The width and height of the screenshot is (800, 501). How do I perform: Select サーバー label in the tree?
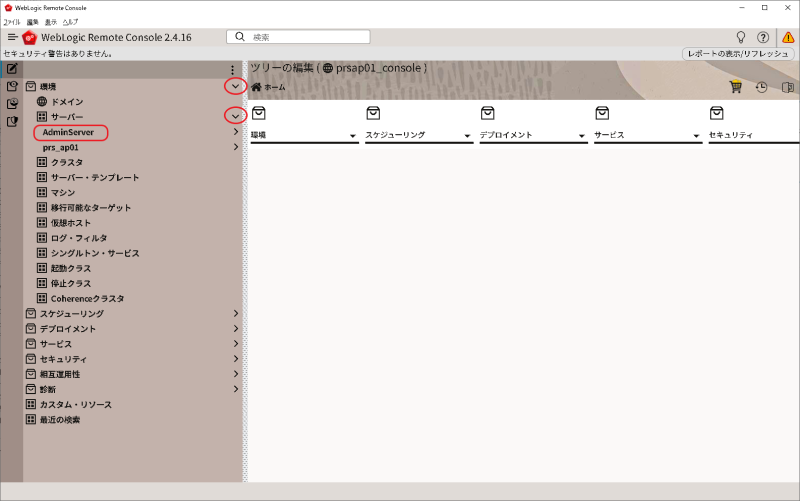[x=67, y=117]
